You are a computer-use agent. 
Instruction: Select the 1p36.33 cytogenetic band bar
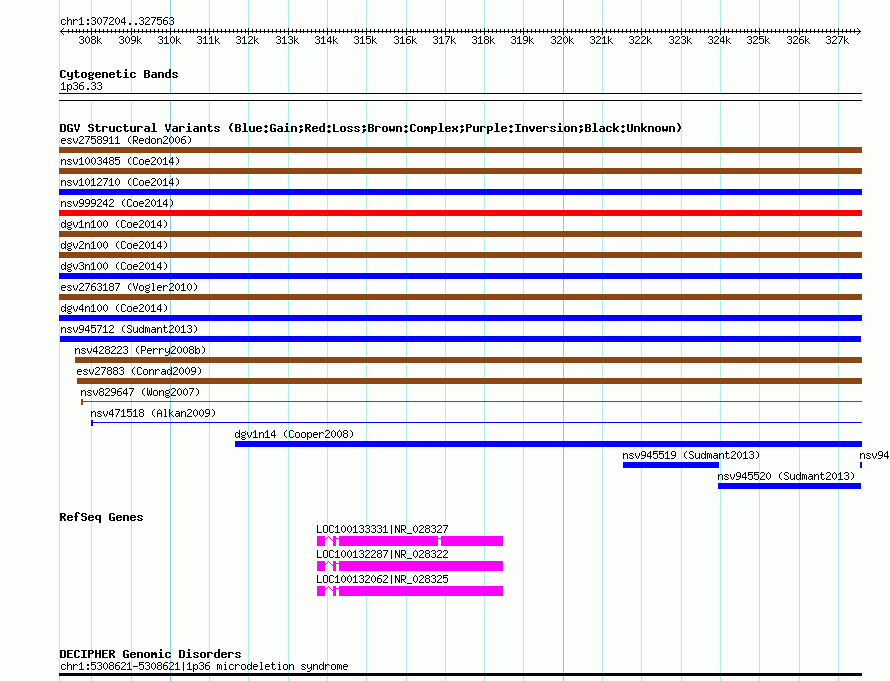pyautogui.click(x=460, y=96)
